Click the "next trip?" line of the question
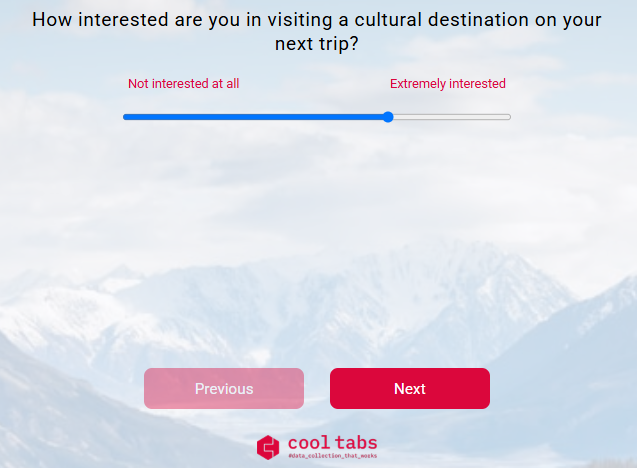 (x=317, y=44)
